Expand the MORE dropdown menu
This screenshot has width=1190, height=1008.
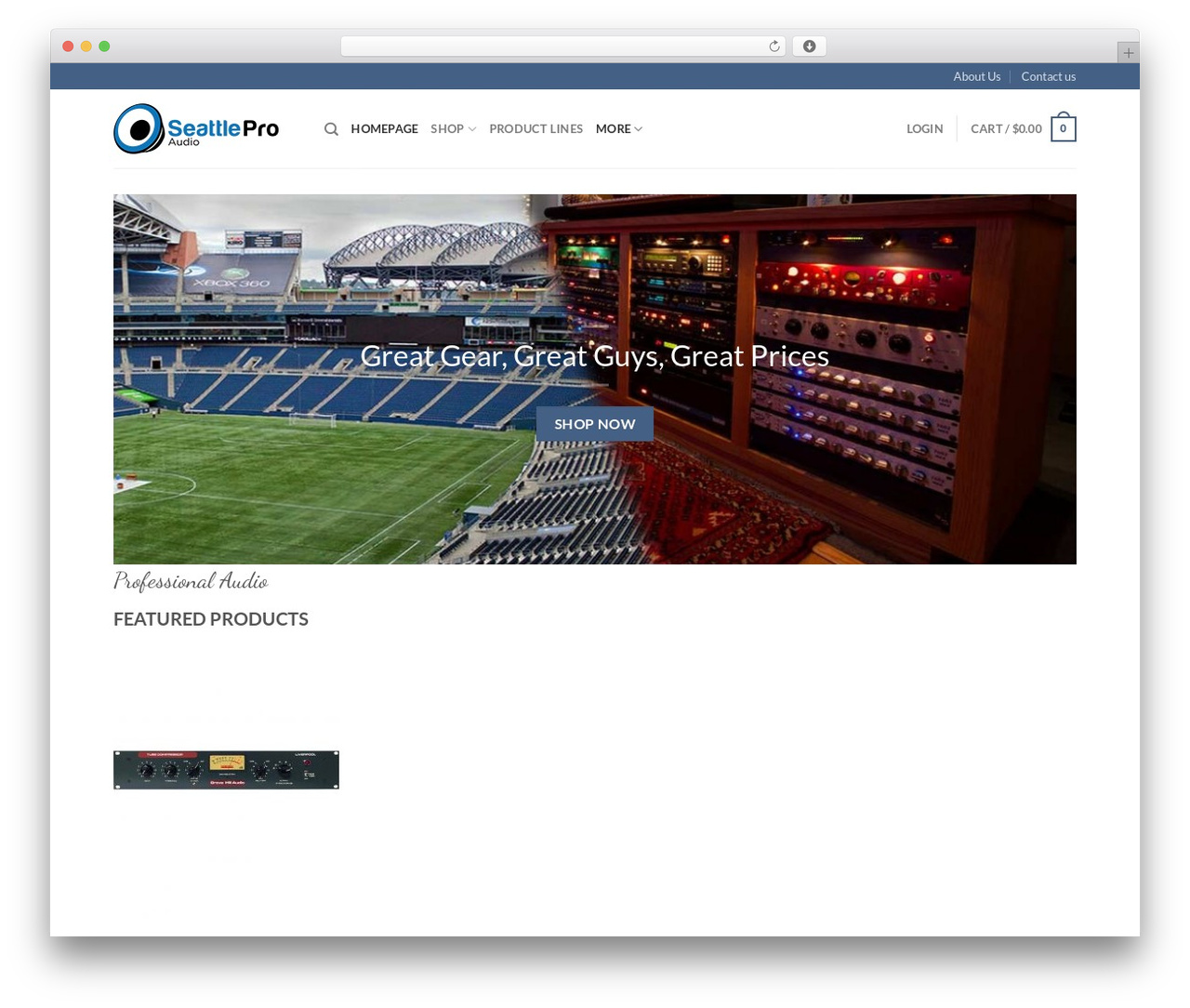[x=619, y=129]
